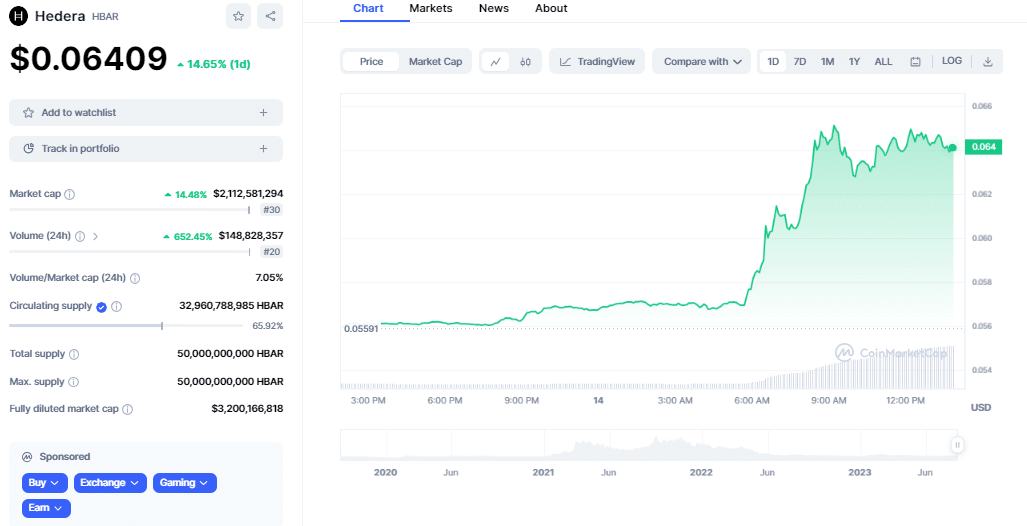Select 1M time range
This screenshot has height=526, width=1027.
[x=827, y=62]
